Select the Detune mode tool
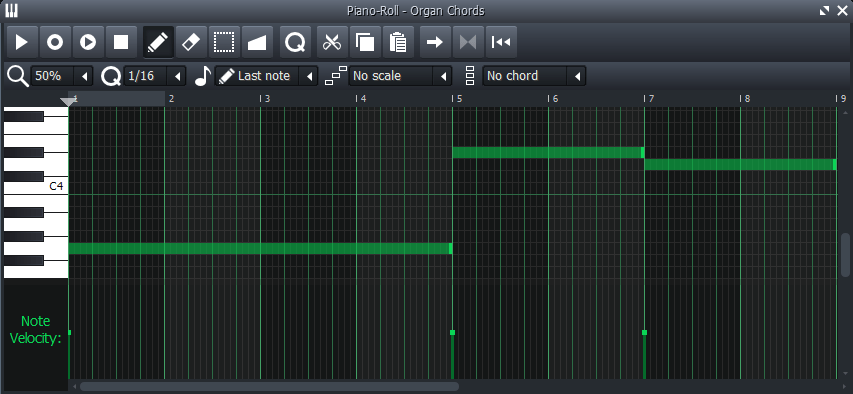 (x=257, y=42)
